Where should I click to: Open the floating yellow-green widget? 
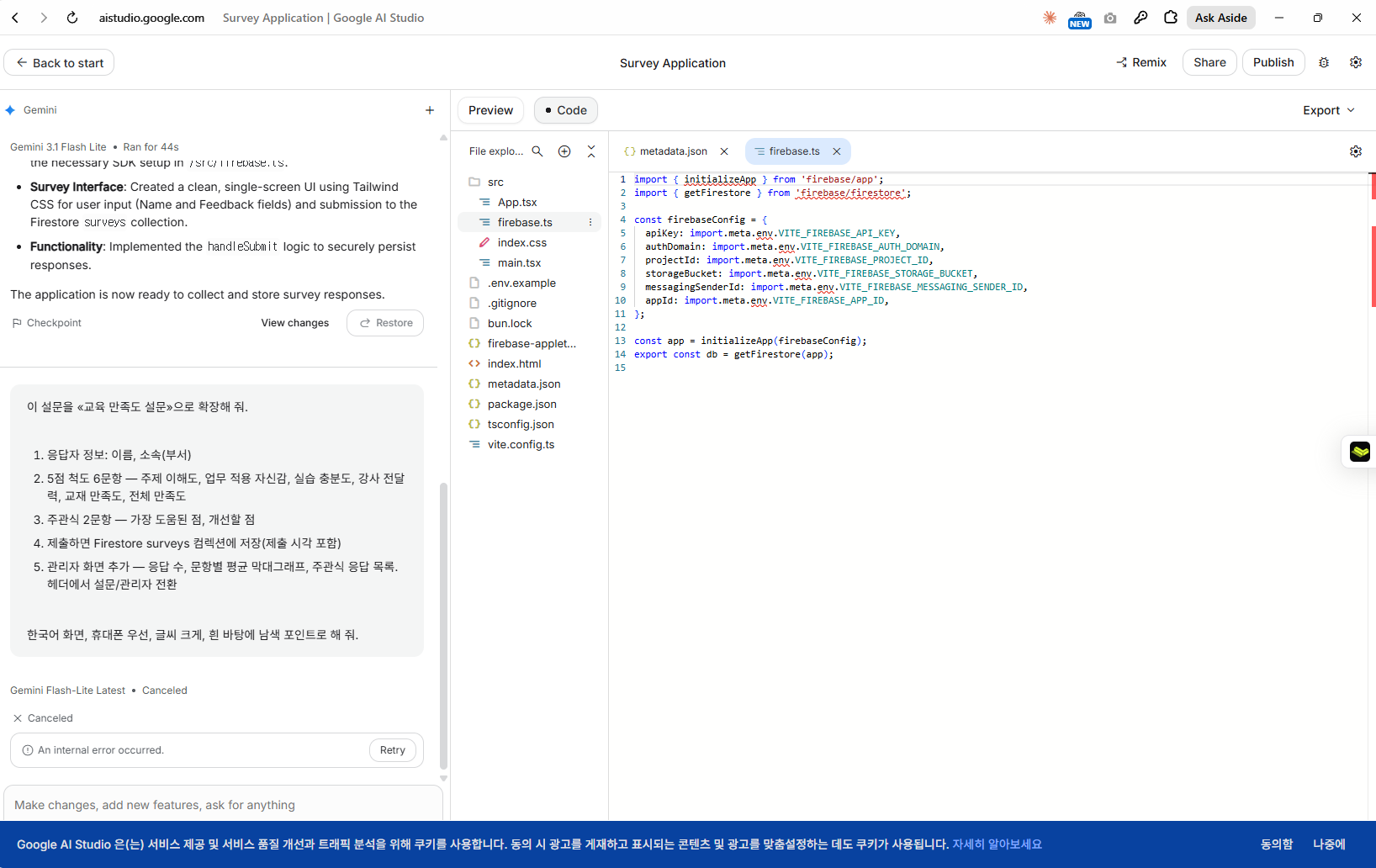1360,452
